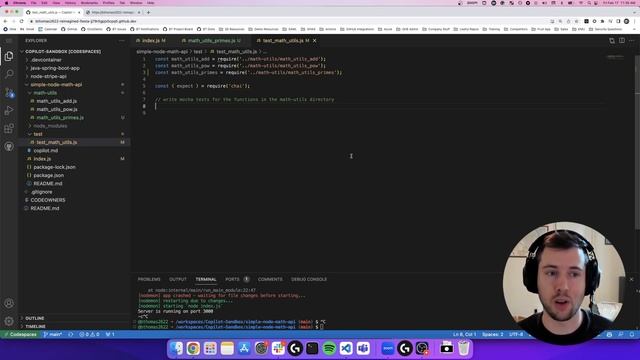640x360 pixels.
Task: Open package.json file
Action: (49, 176)
